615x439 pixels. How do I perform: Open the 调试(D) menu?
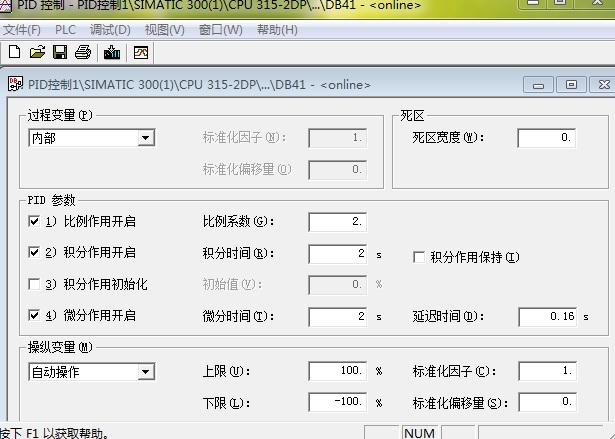(110, 30)
